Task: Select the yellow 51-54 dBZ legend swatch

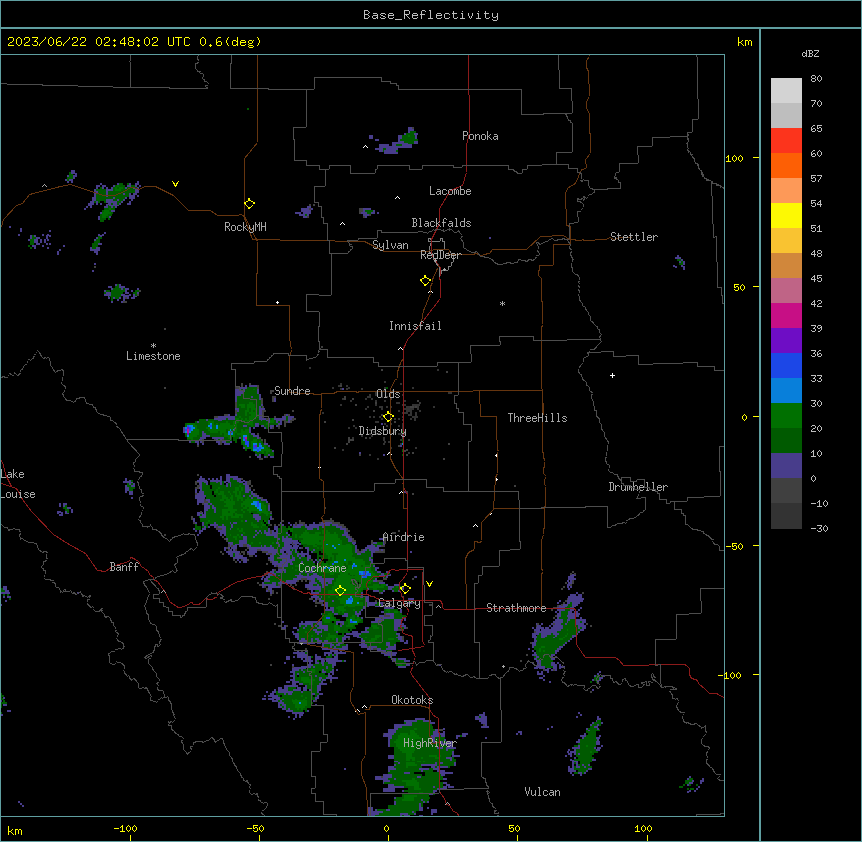Action: 786,215
